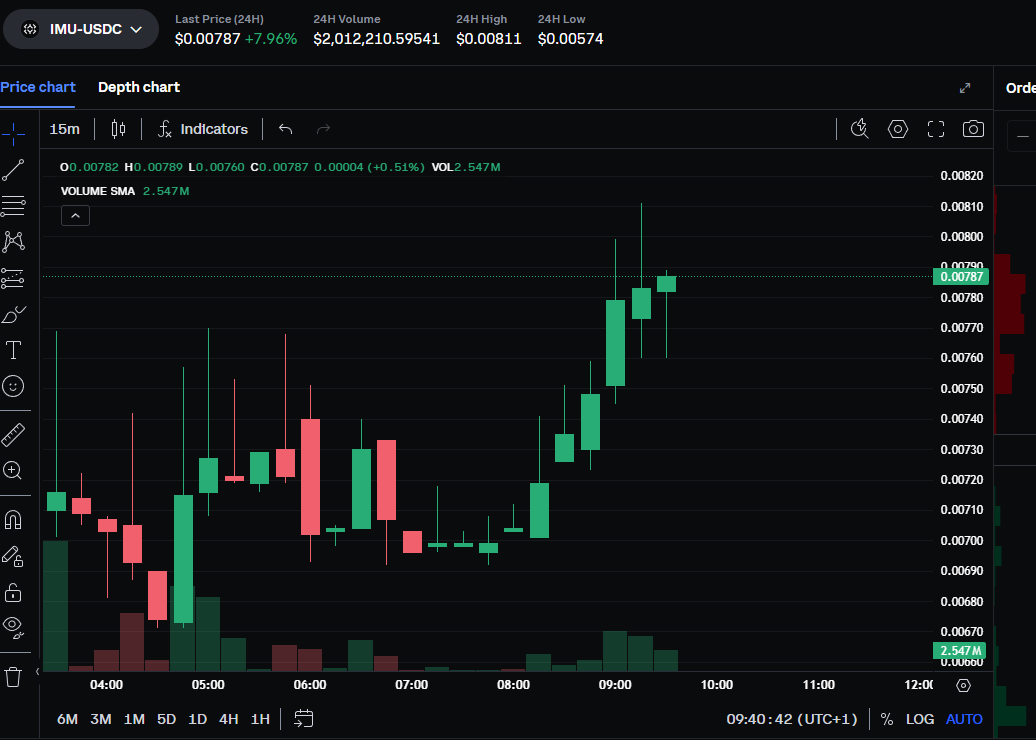Select the brush drawing tool

tap(13, 314)
